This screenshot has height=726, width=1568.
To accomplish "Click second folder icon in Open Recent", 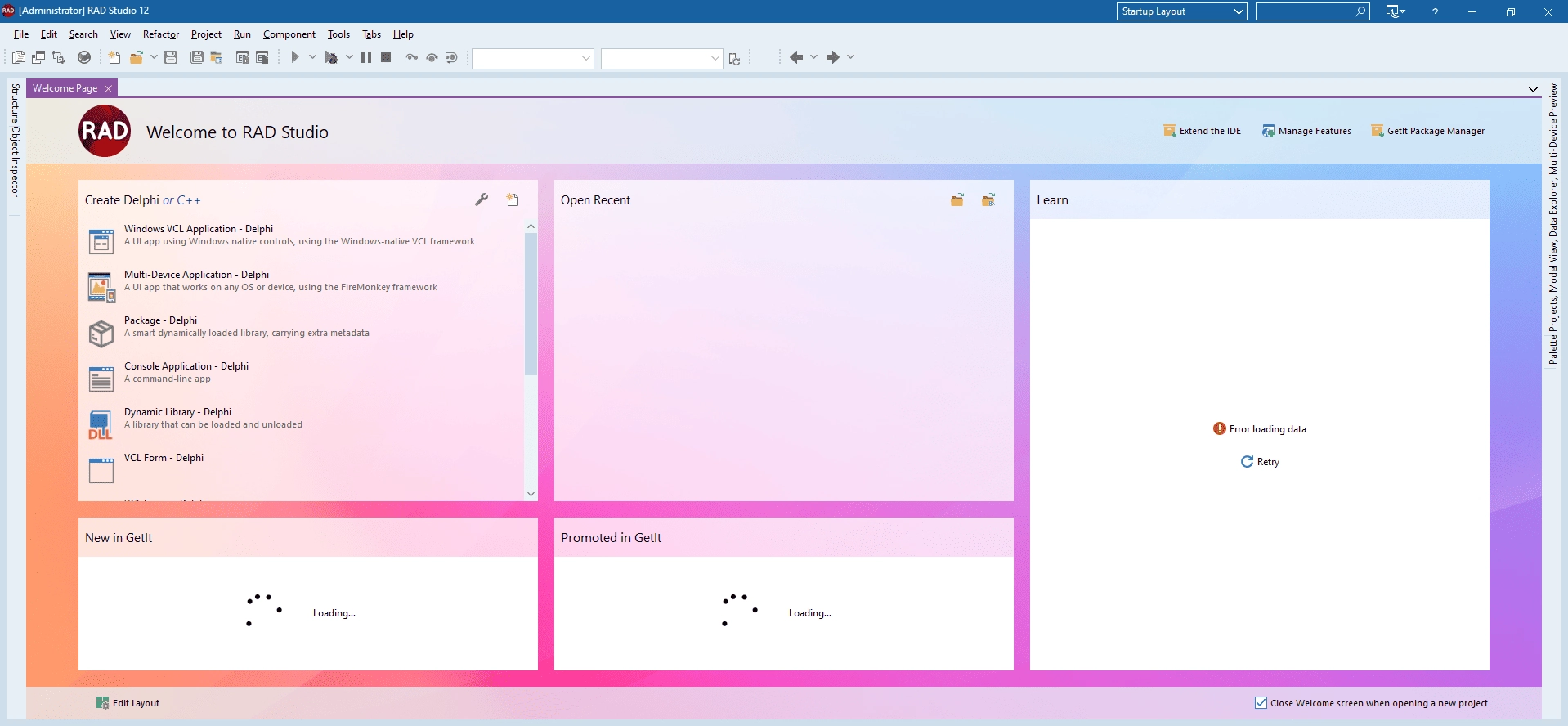I will click(x=988, y=199).
